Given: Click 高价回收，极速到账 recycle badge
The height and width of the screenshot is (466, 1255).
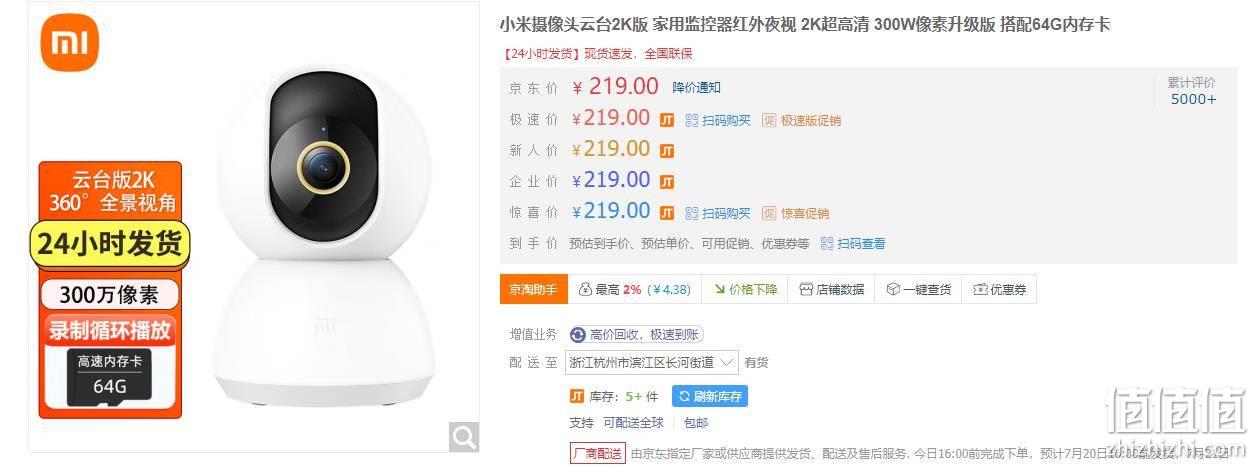Looking at the screenshot, I should point(637,334).
